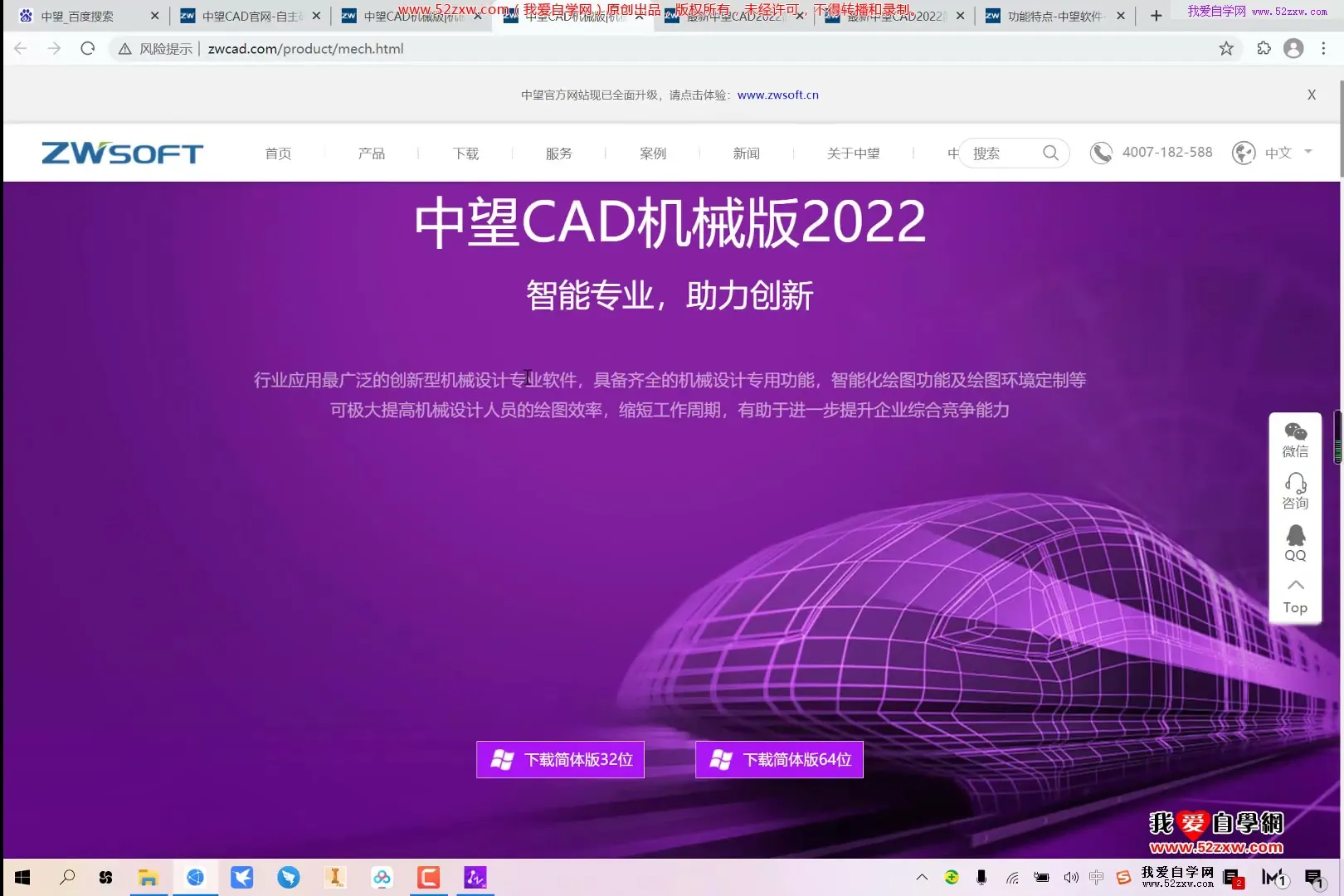Image resolution: width=1344 pixels, height=896 pixels.
Task: Click the search magnifier in the navbar
Action: 1049,153
